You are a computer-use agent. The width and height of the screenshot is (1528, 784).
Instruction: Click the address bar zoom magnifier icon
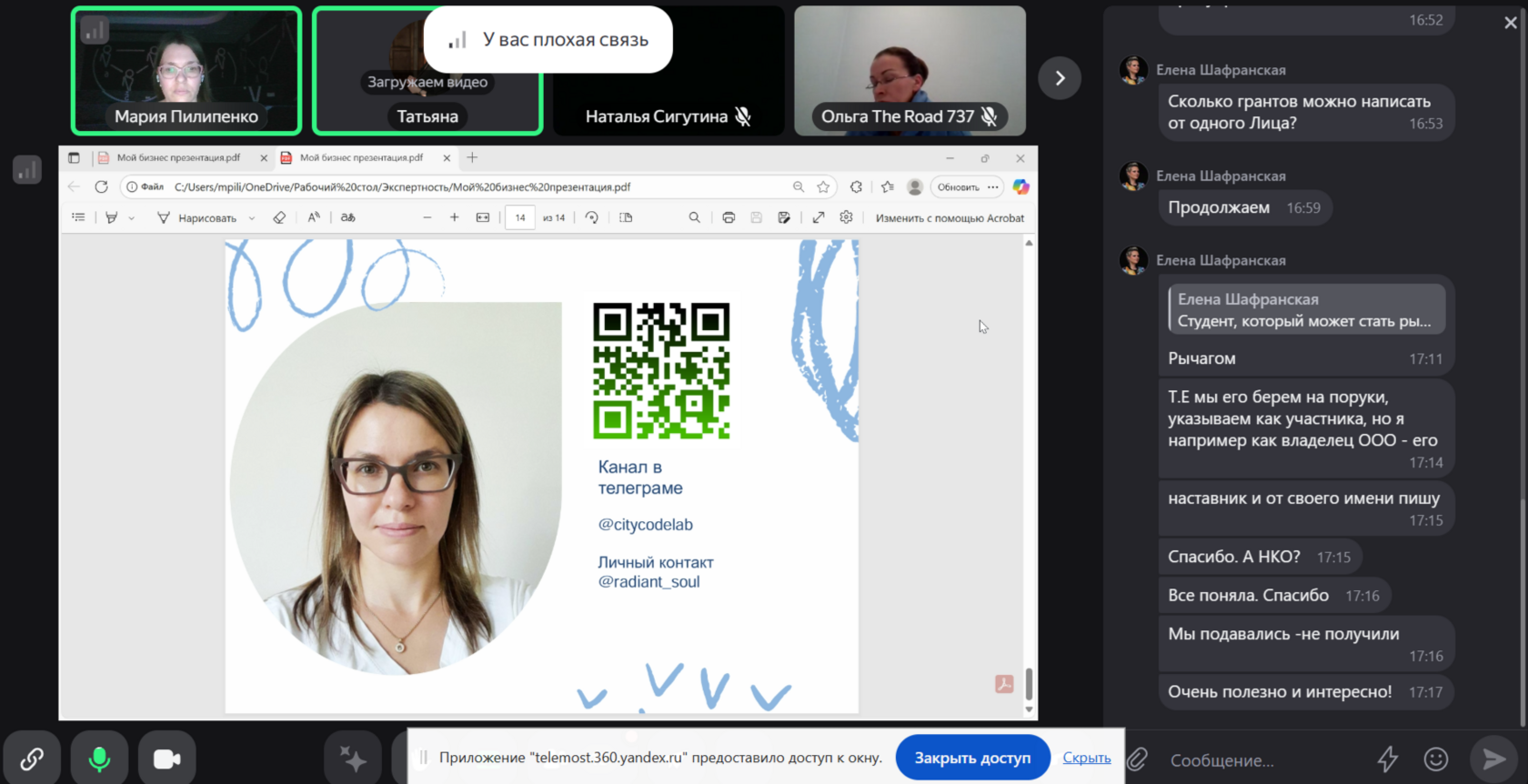pos(799,186)
